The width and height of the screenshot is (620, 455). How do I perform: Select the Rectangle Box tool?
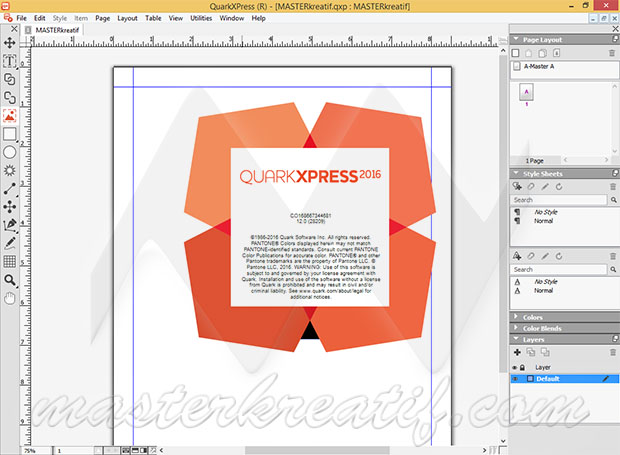click(9, 134)
